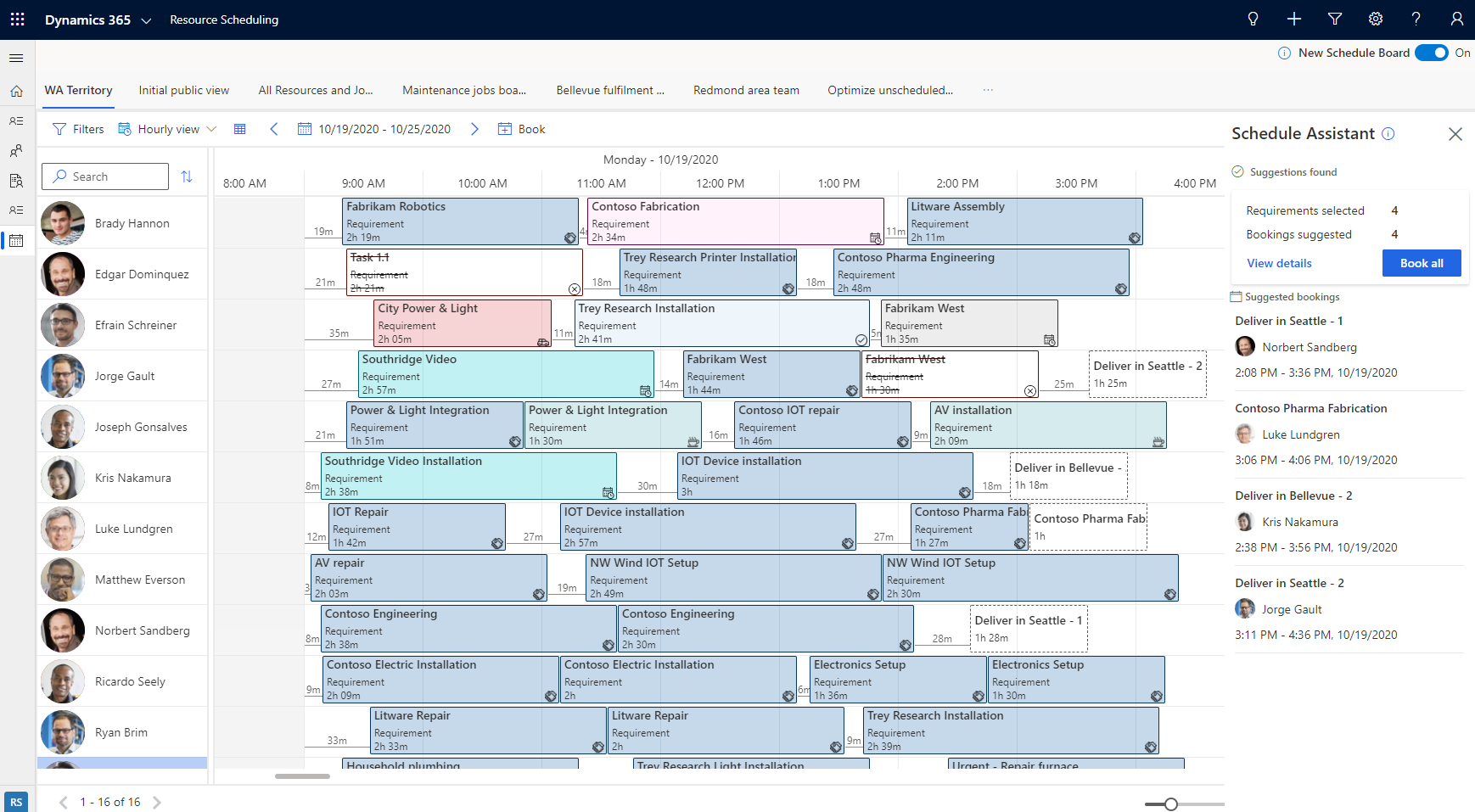Click Ricardo Seely in resource list
1475x812 pixels.
pos(130,681)
